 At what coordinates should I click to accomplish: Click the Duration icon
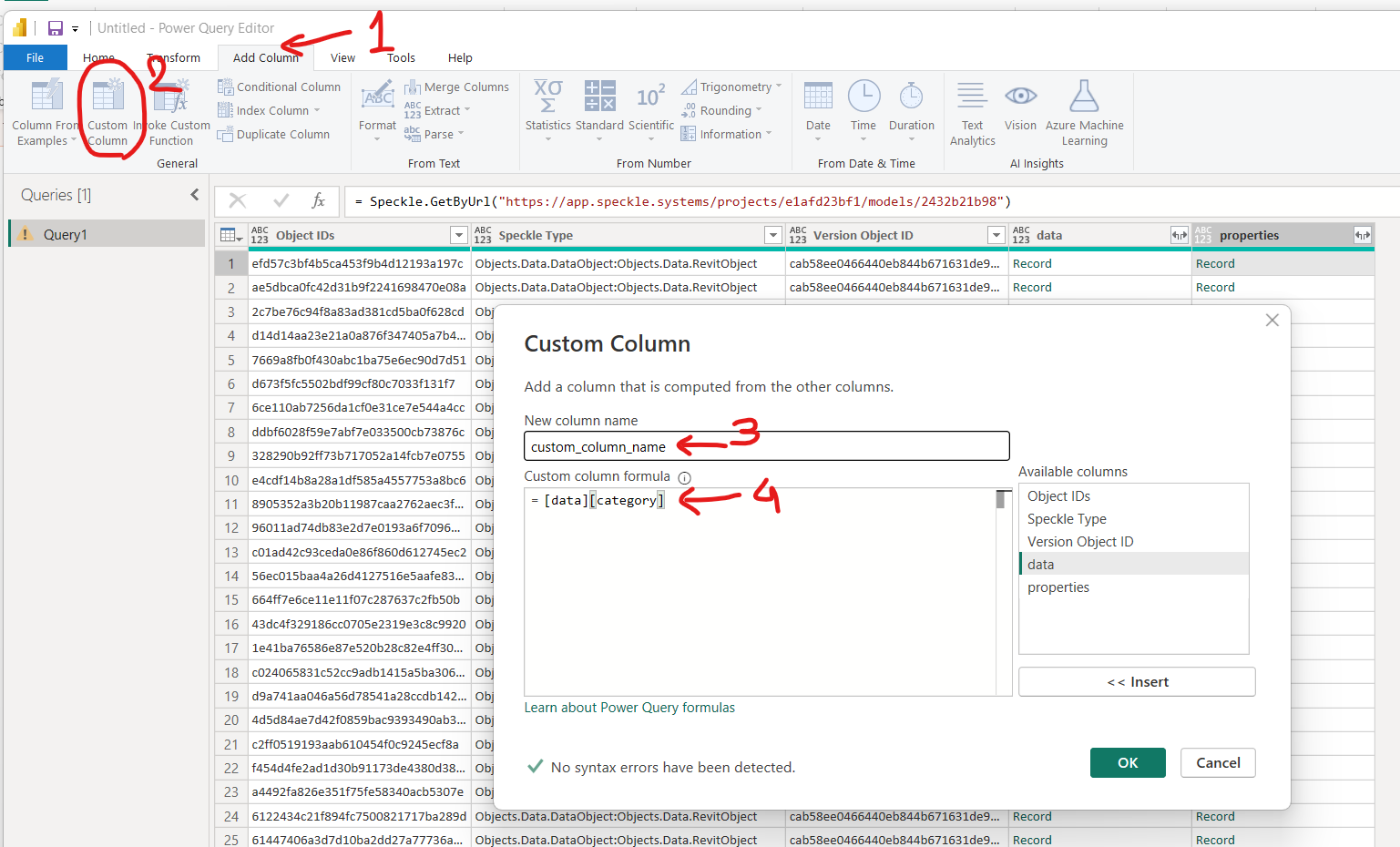(x=911, y=96)
